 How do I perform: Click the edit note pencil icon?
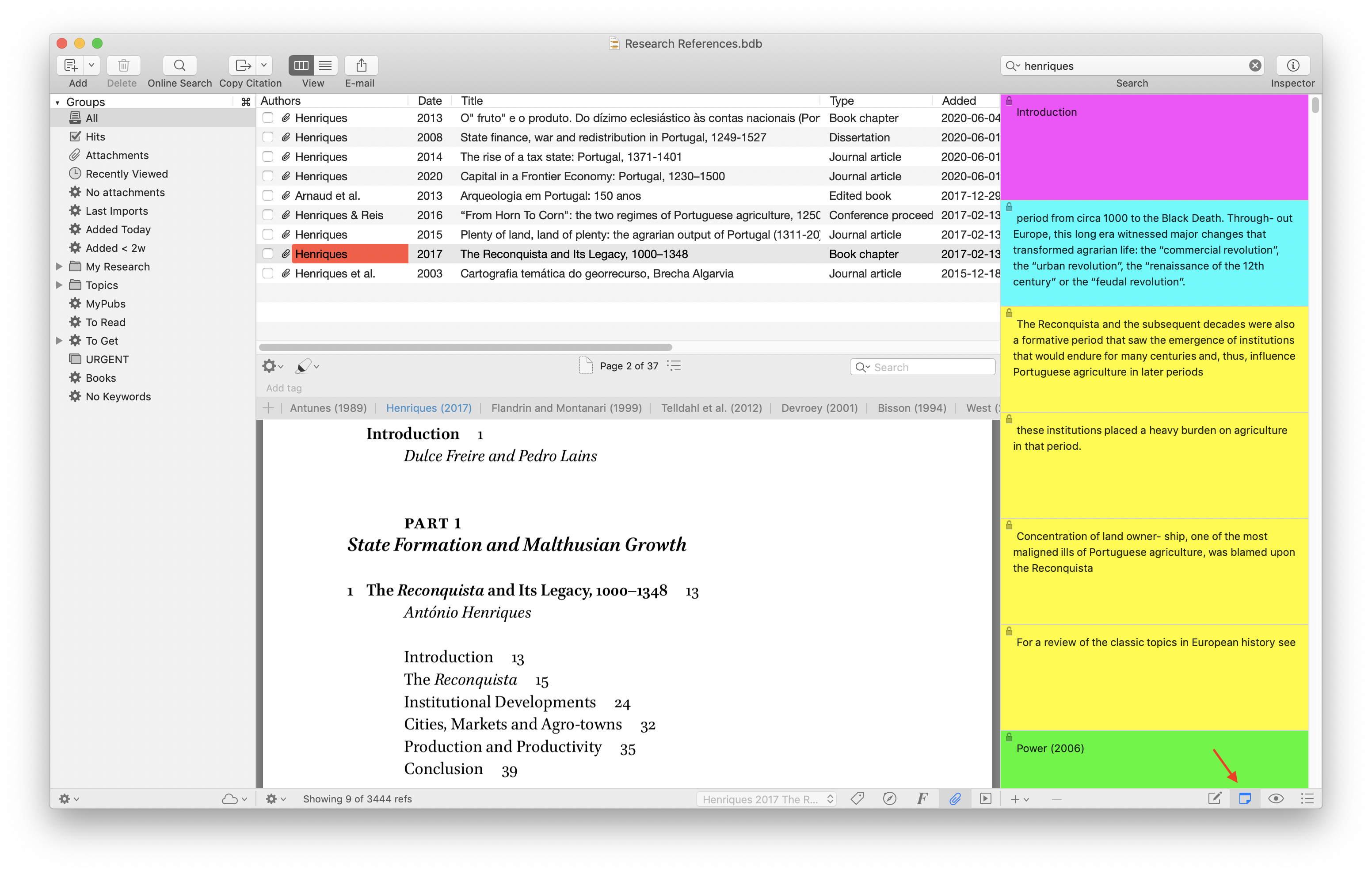(1214, 798)
